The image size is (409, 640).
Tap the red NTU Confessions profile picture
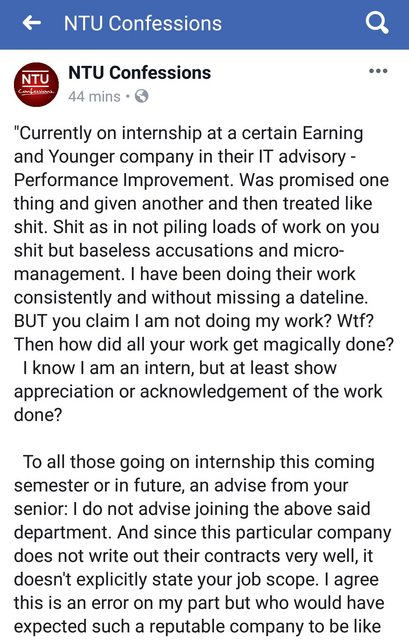pos(36,84)
